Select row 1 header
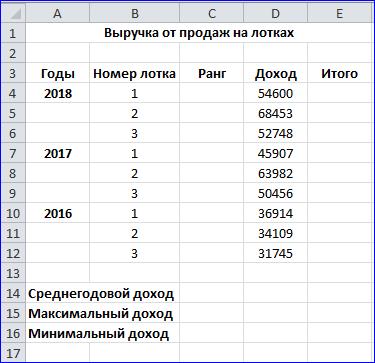This screenshot has height=363, width=375. pyautogui.click(x=13, y=33)
